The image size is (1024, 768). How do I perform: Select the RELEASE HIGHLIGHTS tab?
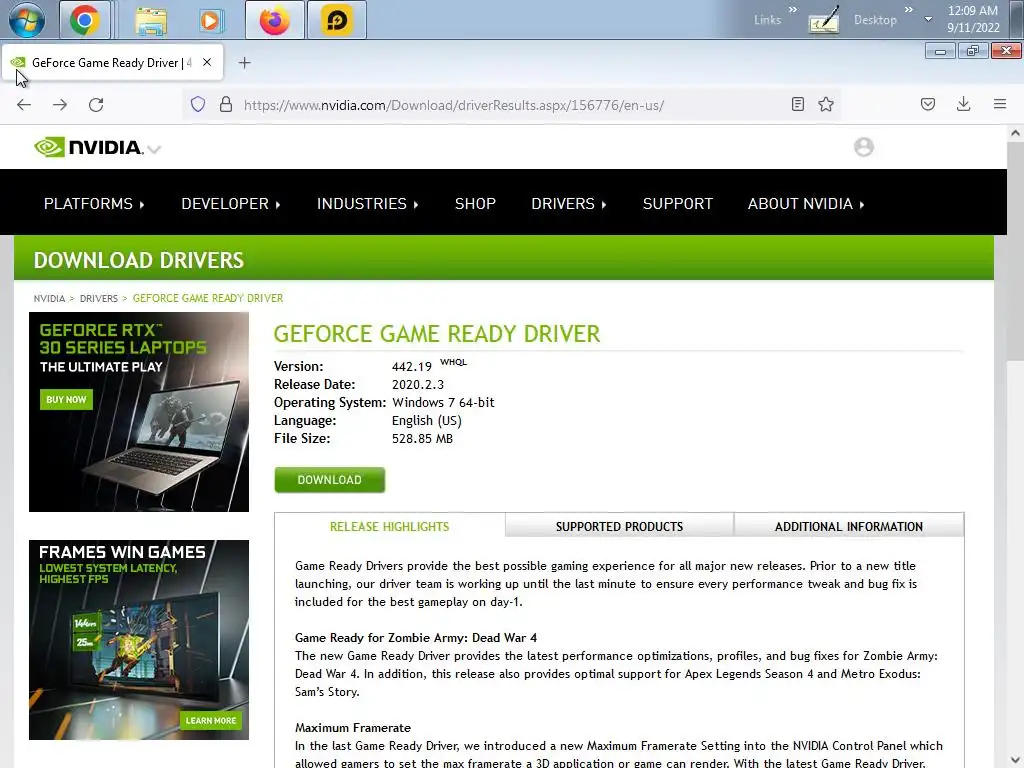click(x=389, y=526)
